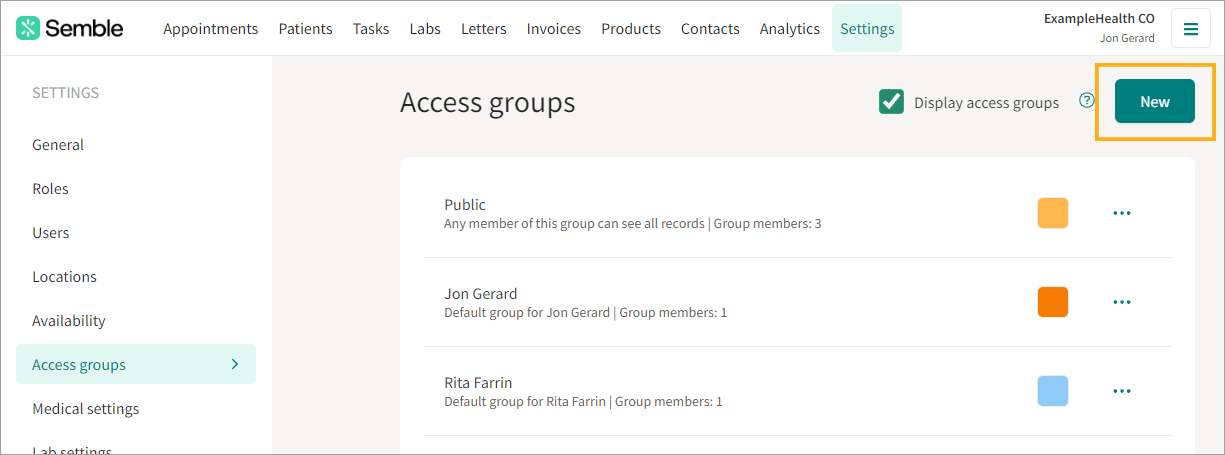This screenshot has width=1225, height=455.
Task: Select Users in the settings sidebar
Action: (x=51, y=233)
